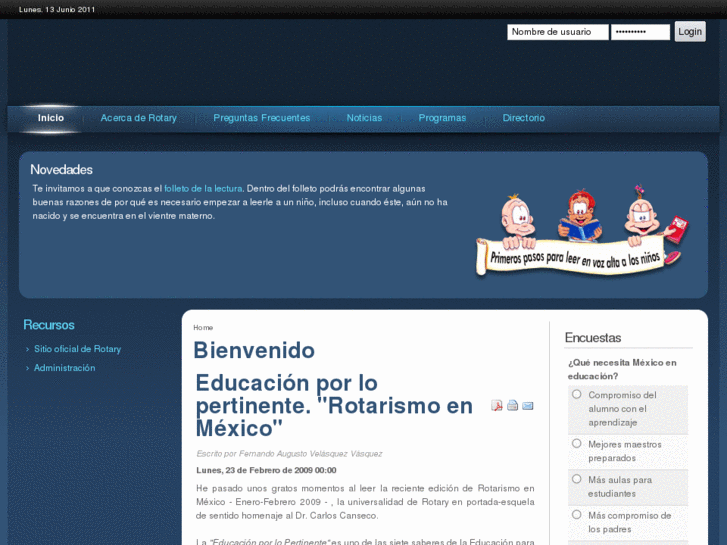This screenshot has height=545, width=727.
Task: Click the 'Bienvenido' page heading
Action: pyautogui.click(x=254, y=350)
